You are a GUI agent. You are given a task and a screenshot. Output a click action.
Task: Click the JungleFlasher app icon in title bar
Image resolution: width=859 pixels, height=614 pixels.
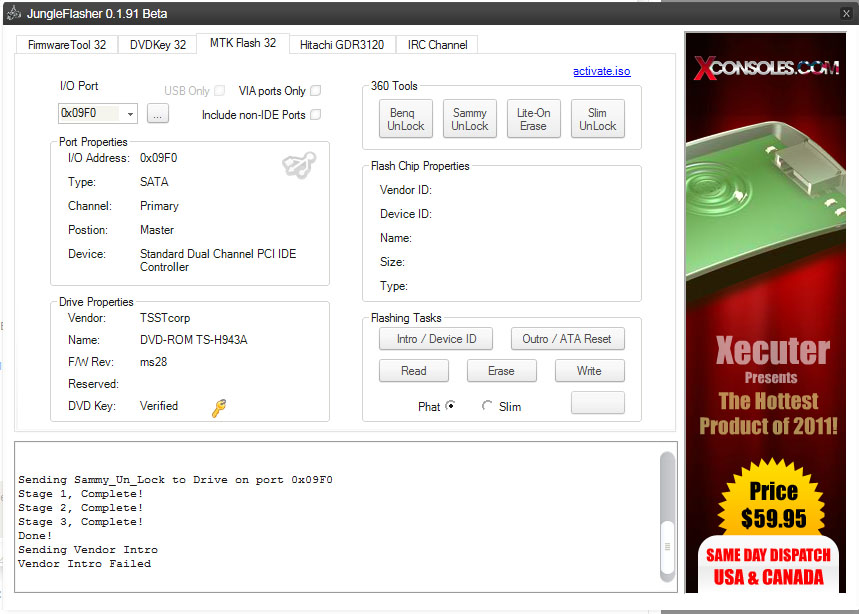pos(14,13)
